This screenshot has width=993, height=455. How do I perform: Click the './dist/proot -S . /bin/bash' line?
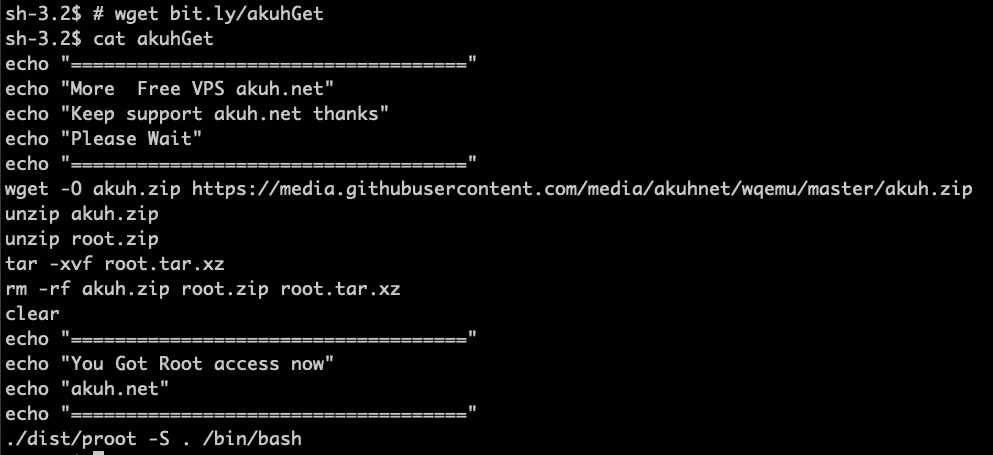pos(153,439)
